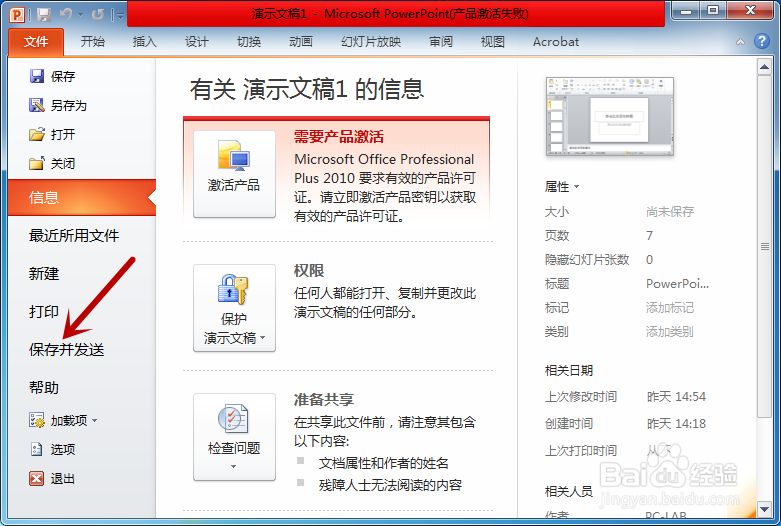Open the Undo history dropdown arrow
781x526 pixels.
point(81,15)
